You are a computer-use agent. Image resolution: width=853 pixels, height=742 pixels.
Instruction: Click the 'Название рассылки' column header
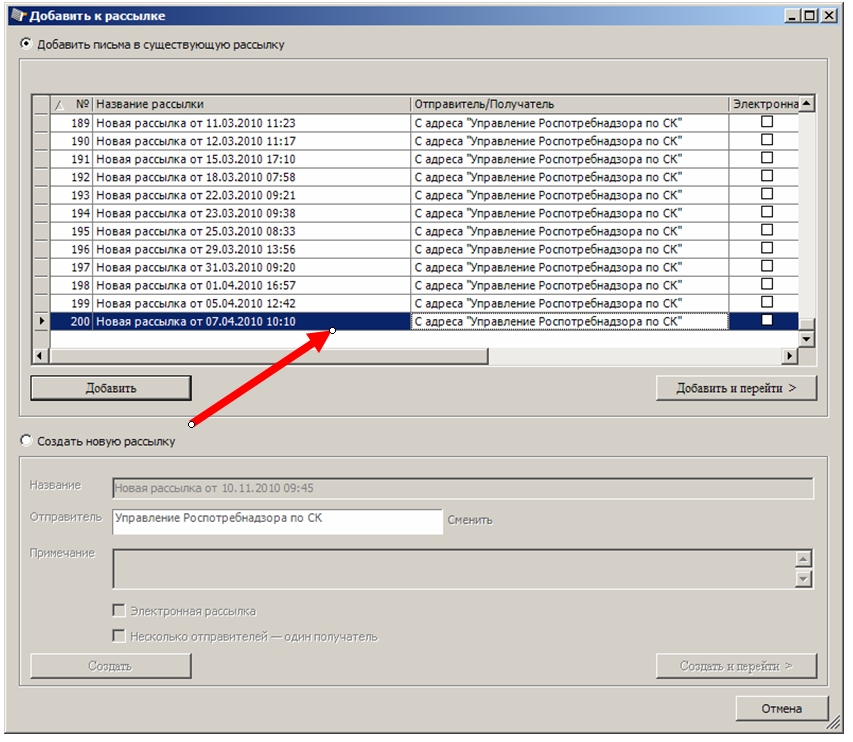251,104
